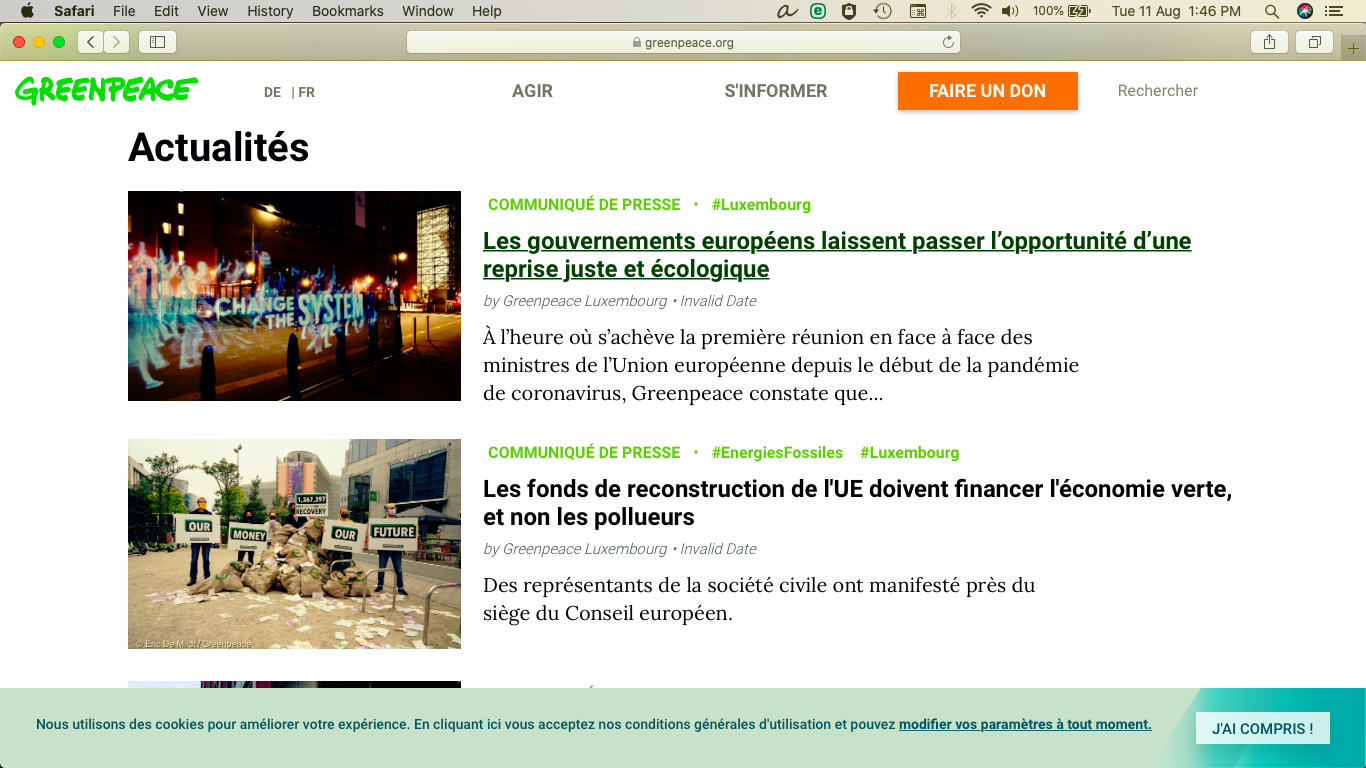The height and width of the screenshot is (768, 1366).
Task: Click the Actualités heading
Action: 219,147
